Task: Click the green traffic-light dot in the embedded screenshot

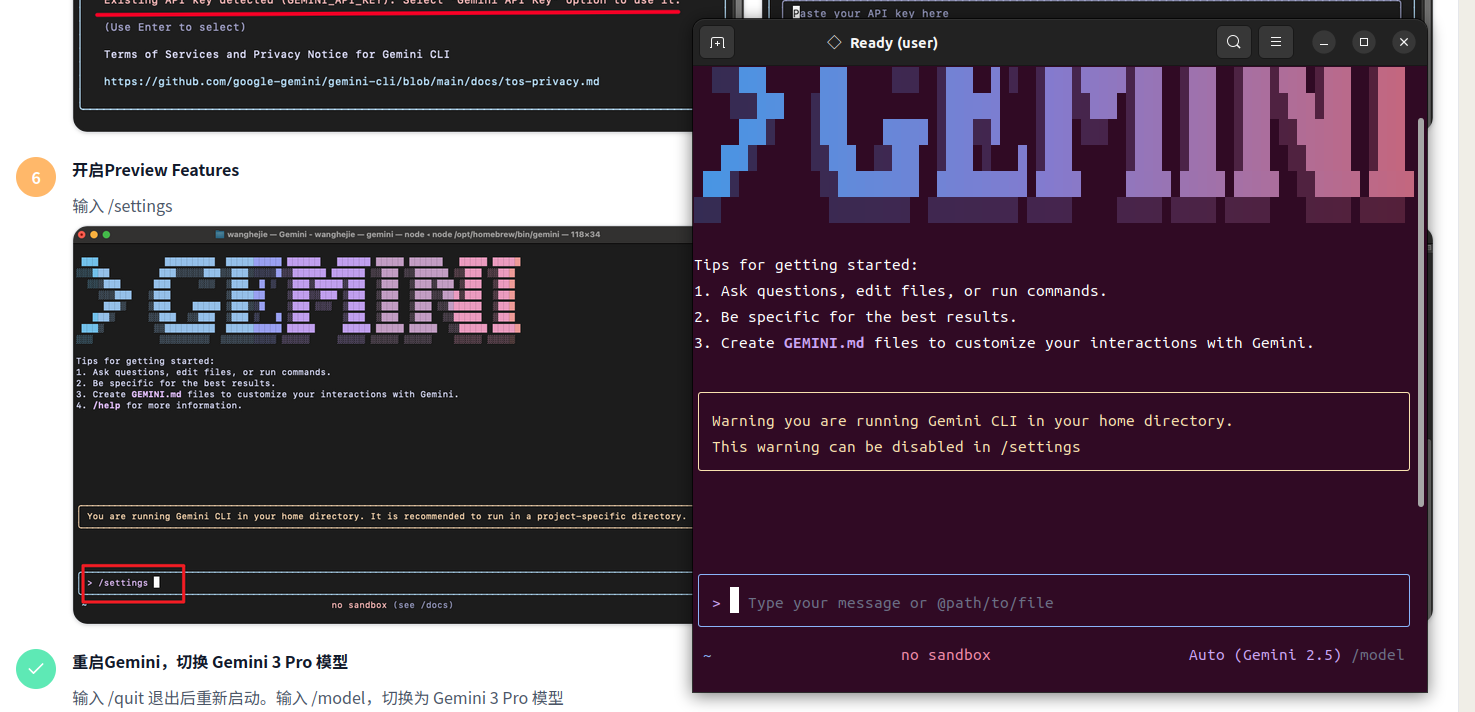Action: 106,233
